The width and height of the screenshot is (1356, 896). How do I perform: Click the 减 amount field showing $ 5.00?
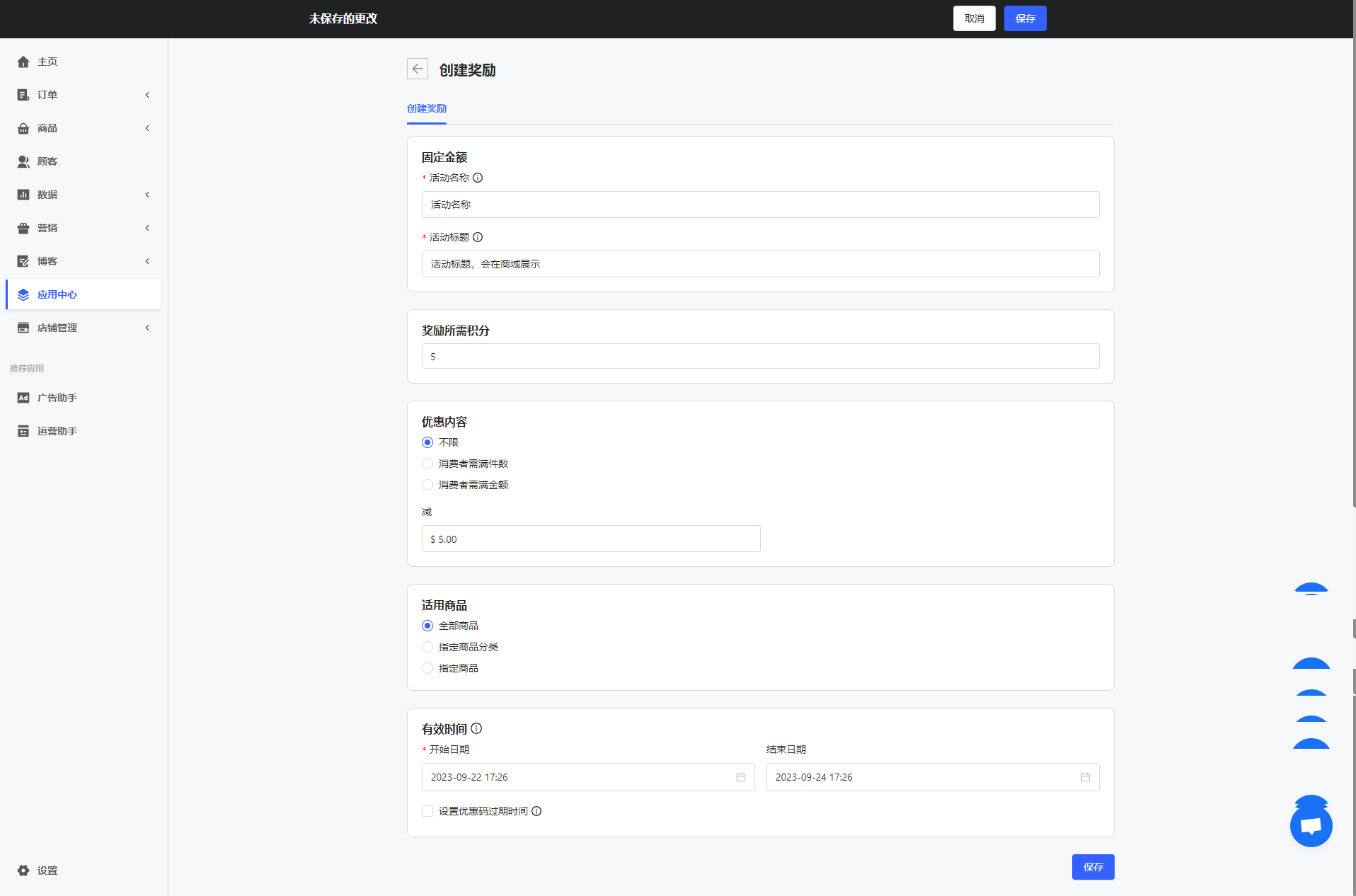(591, 539)
